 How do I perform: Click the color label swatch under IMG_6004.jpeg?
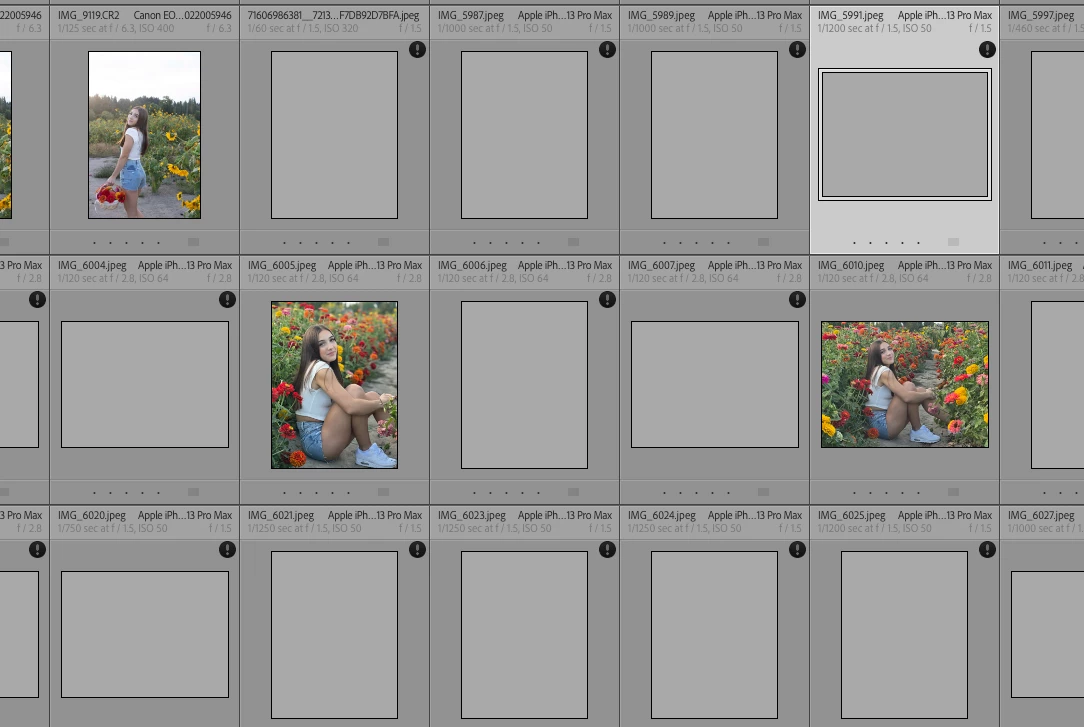[x=194, y=492]
